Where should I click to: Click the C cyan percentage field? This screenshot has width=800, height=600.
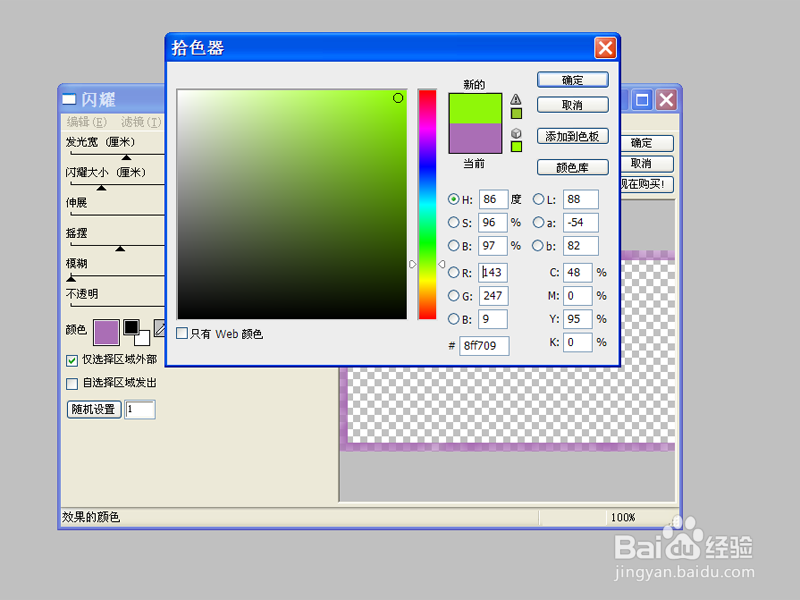(578, 272)
